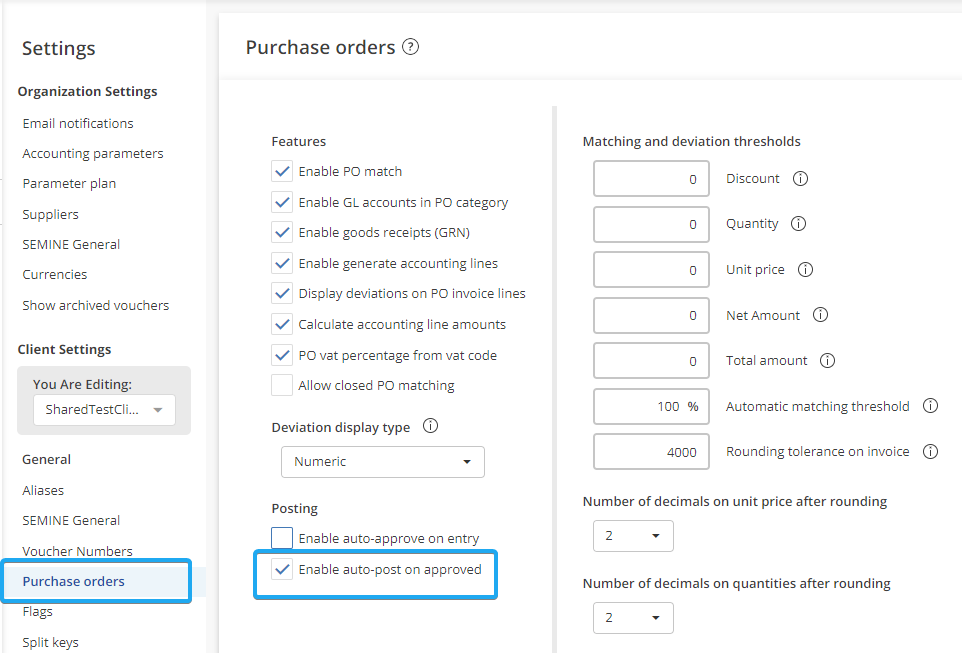This screenshot has width=962, height=653.
Task: Open the Email notifications link
Action: coord(78,123)
